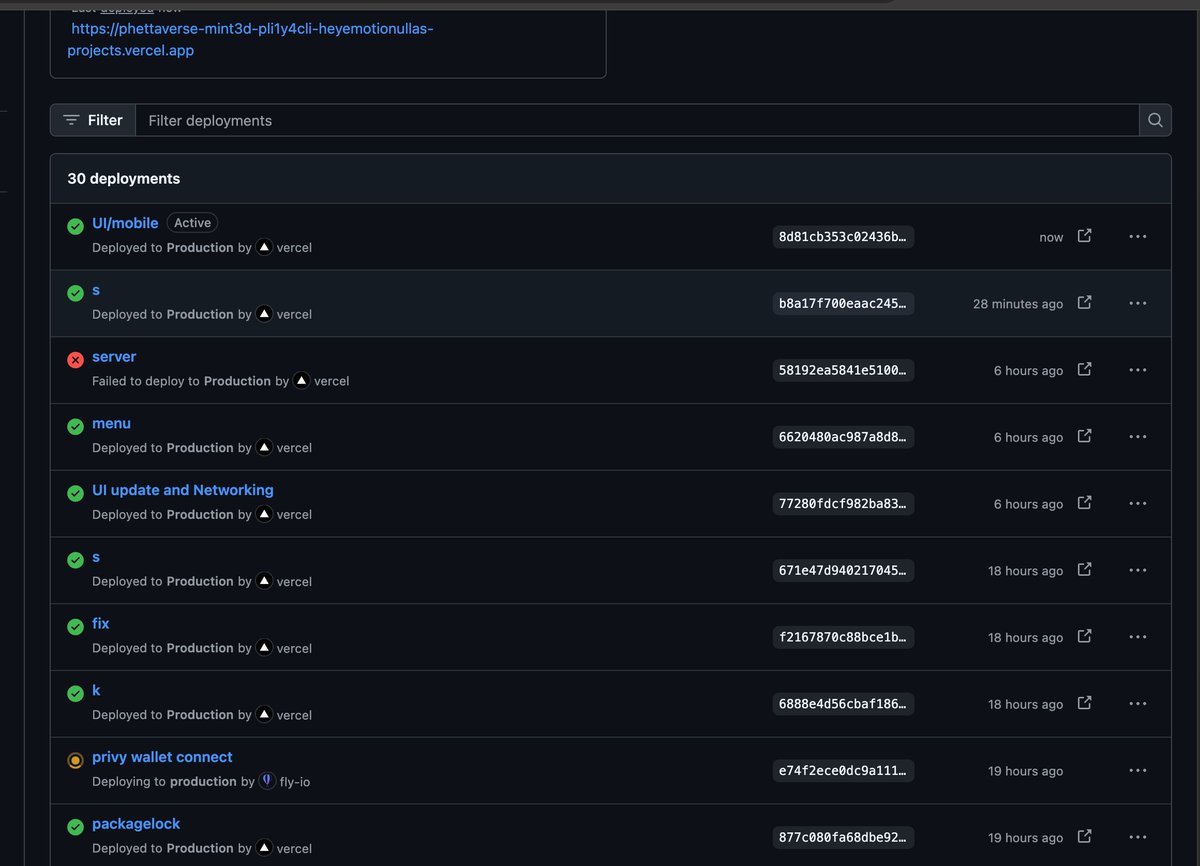1200x866 pixels.
Task: Open more options for privy wallet connect
Action: pyautogui.click(x=1137, y=770)
